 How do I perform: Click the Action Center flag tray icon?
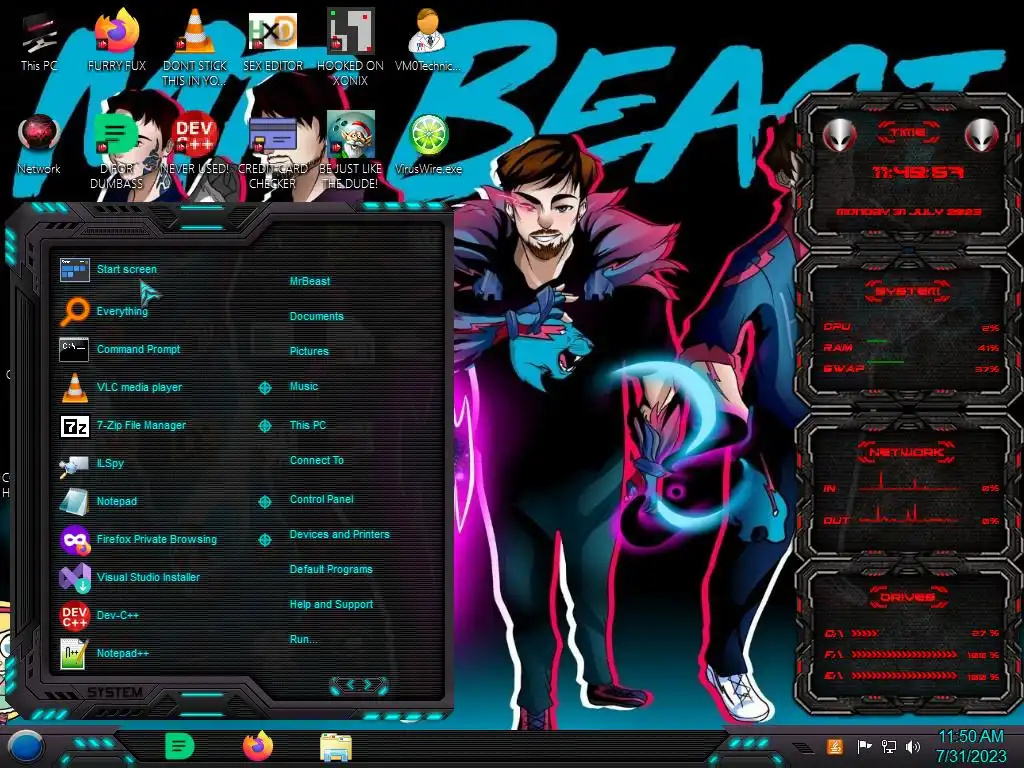tap(863, 746)
